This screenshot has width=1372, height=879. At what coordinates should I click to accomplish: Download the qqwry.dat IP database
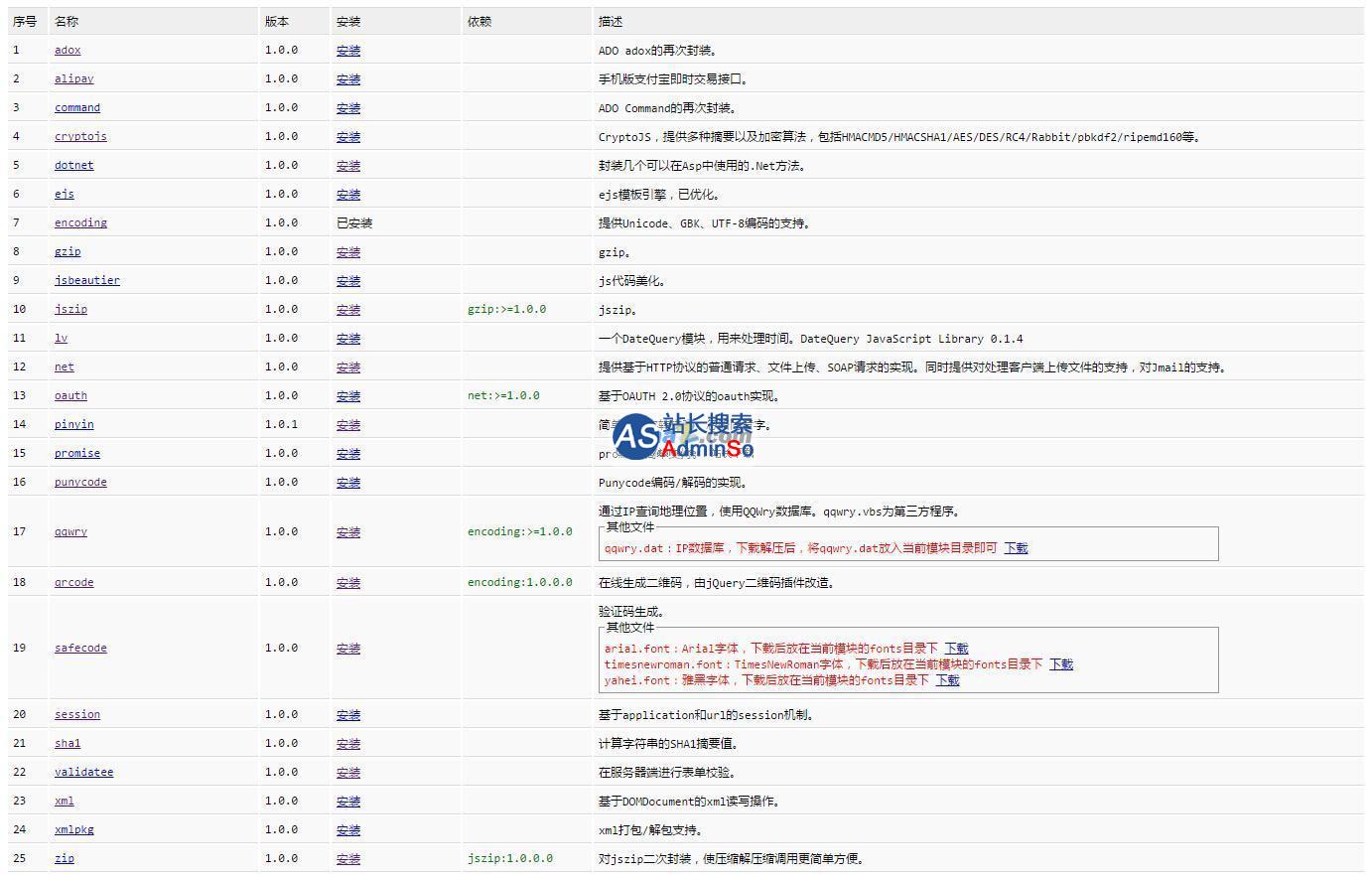tap(1016, 547)
